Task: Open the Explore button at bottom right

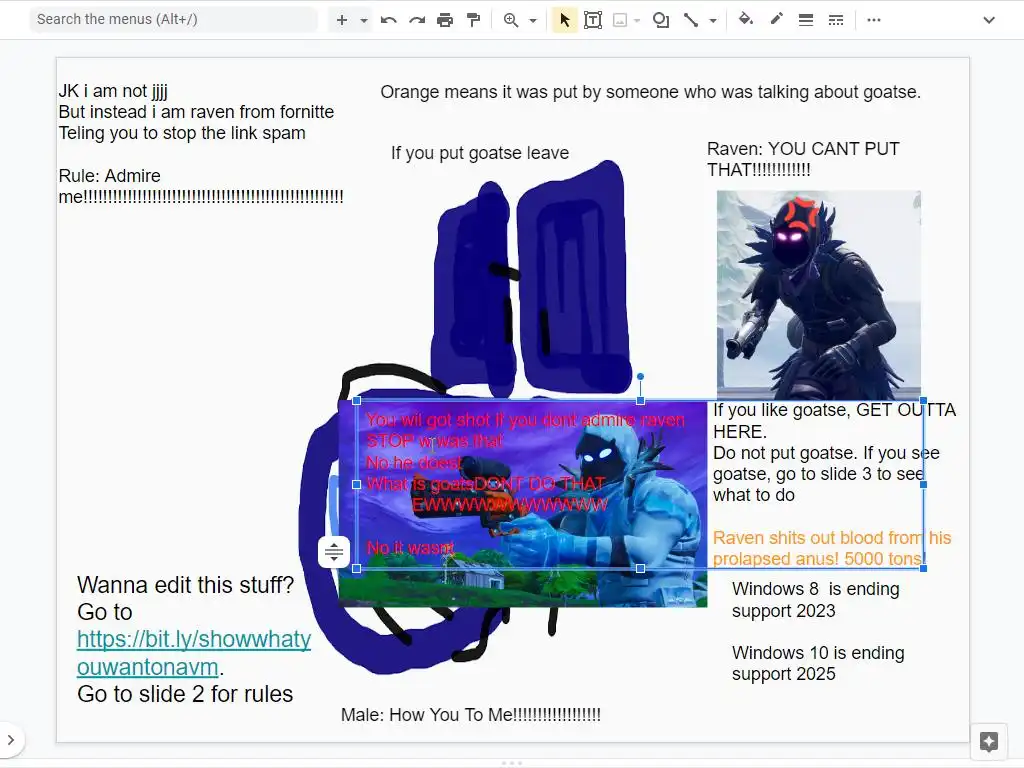Action: click(989, 741)
